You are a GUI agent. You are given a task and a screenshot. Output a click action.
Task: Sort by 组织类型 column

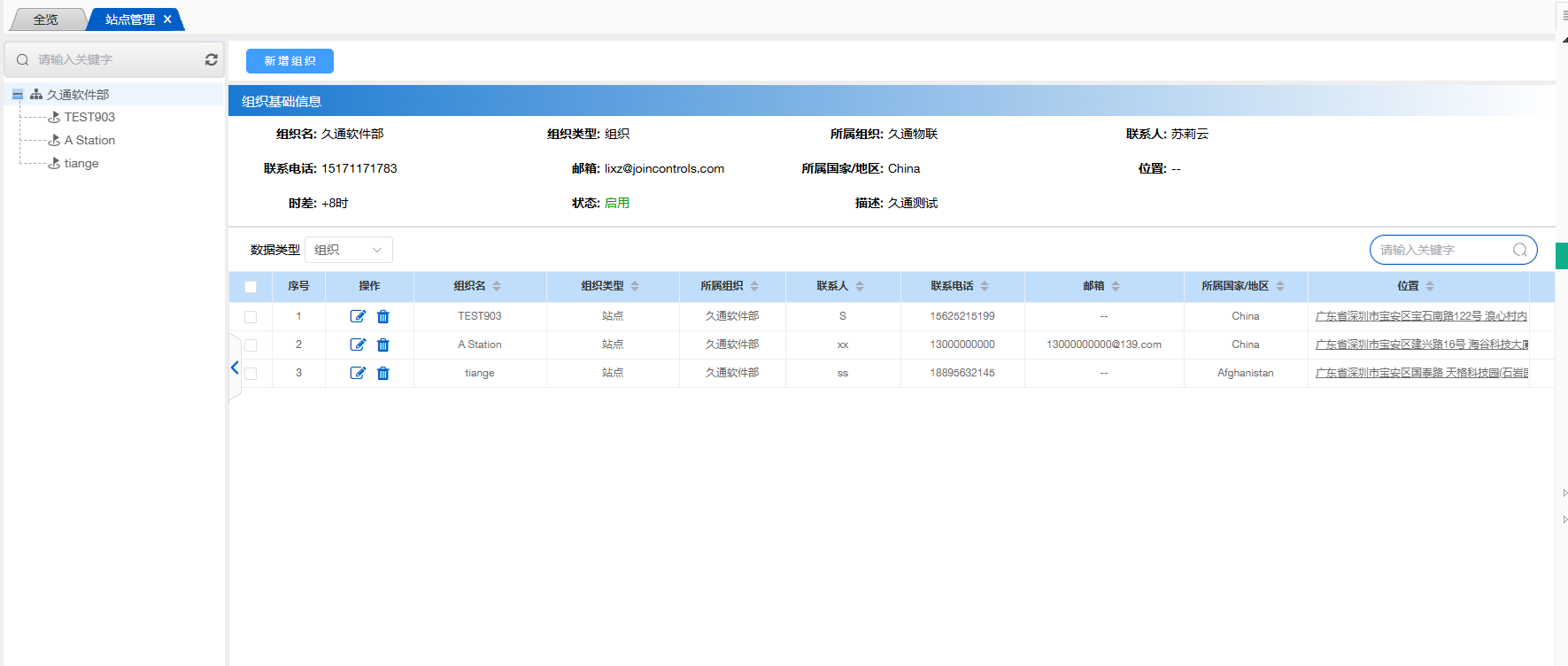click(635, 286)
